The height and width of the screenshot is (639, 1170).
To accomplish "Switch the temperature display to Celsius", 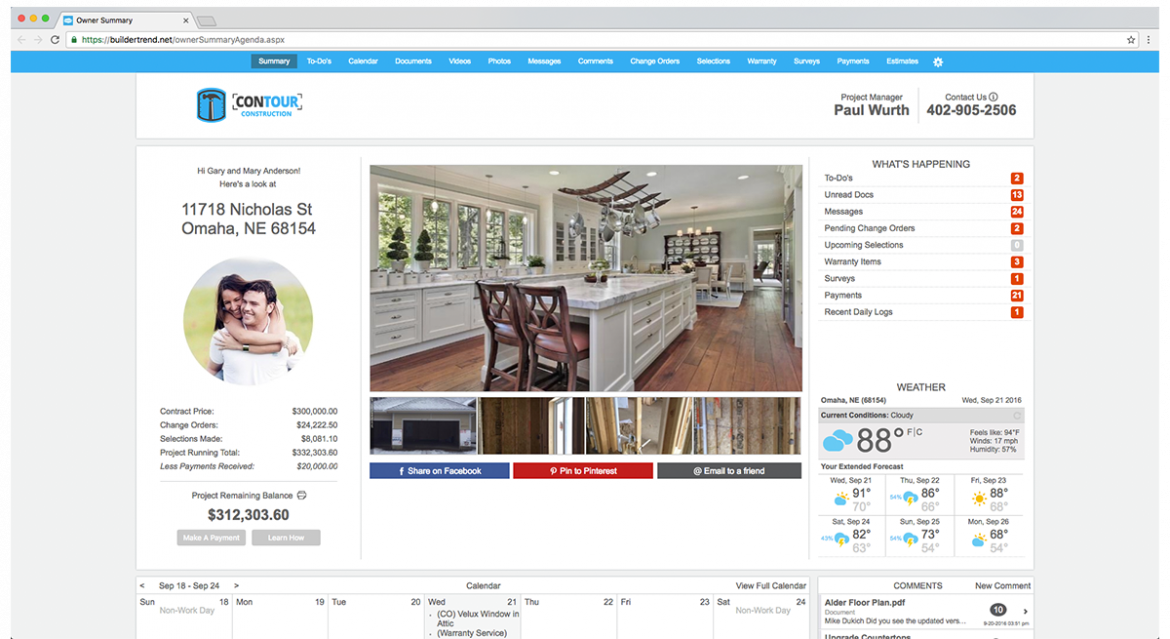I will tap(918, 432).
